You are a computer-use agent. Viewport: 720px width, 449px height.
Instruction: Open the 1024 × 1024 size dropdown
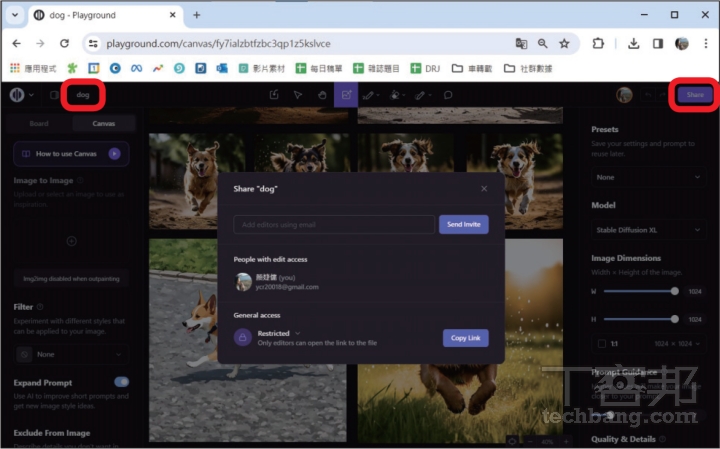pos(677,343)
